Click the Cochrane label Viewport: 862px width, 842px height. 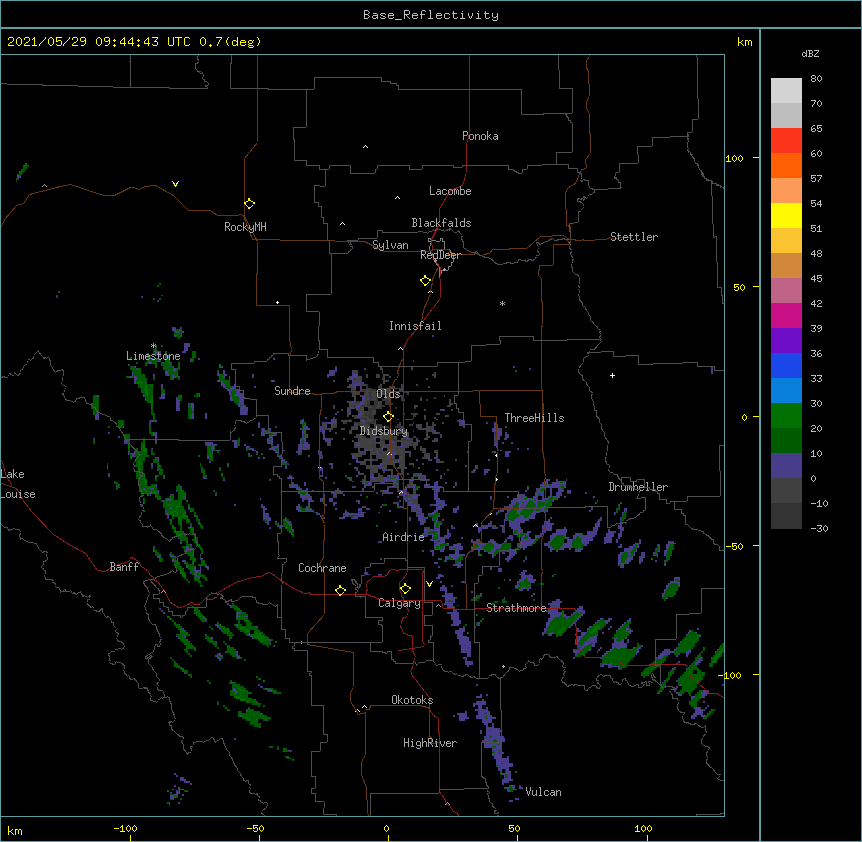(x=322, y=568)
